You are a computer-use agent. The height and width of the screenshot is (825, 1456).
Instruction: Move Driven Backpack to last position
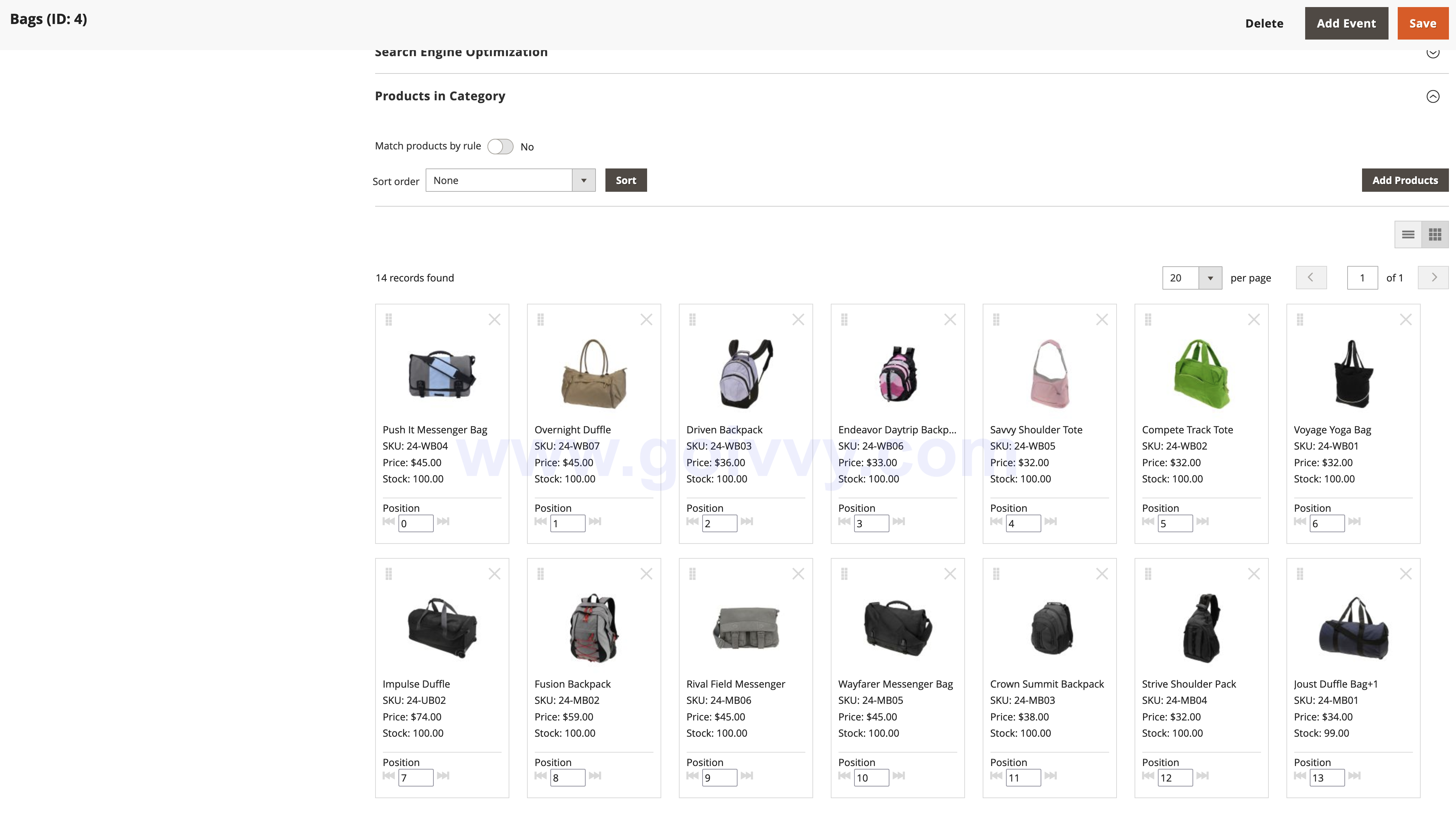747,522
